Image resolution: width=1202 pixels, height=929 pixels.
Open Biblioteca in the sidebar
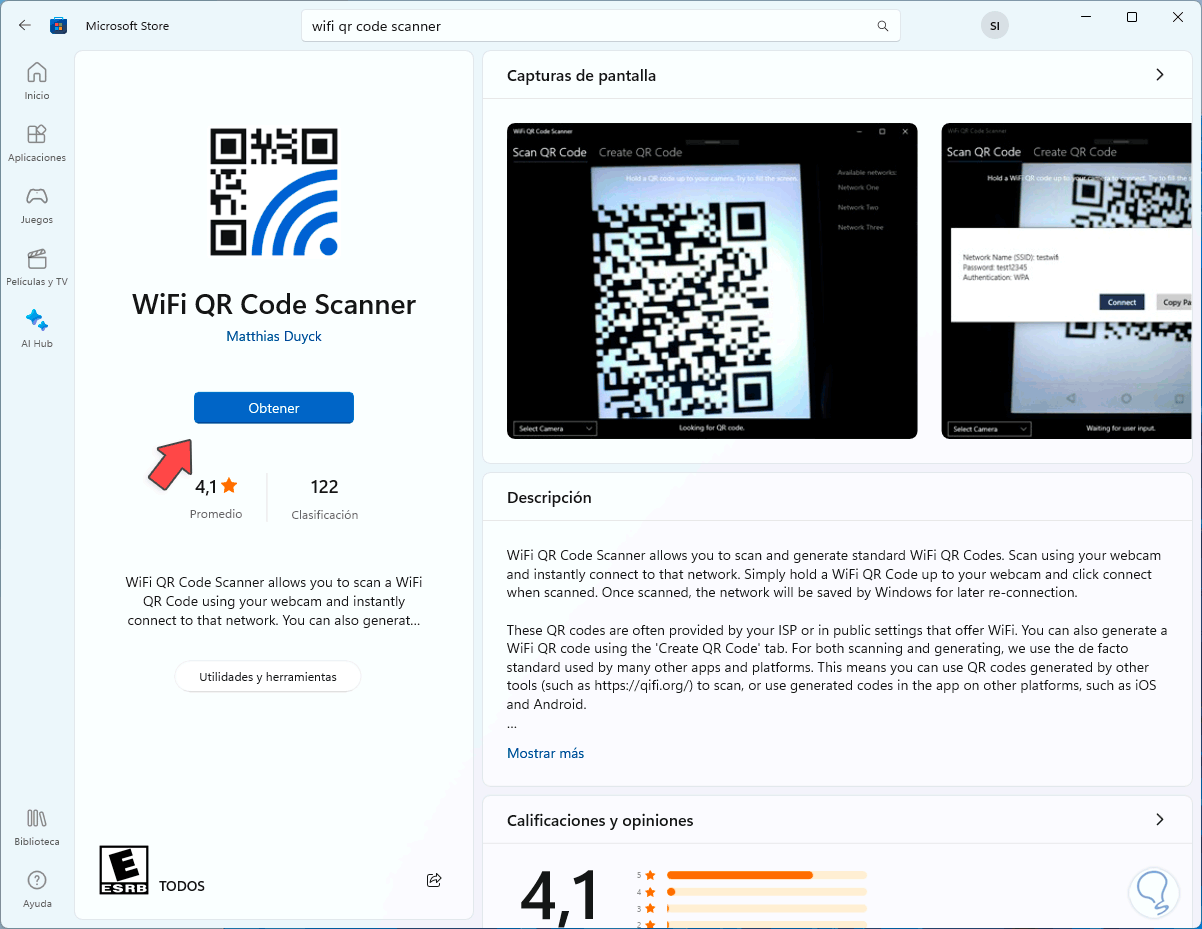[x=37, y=827]
